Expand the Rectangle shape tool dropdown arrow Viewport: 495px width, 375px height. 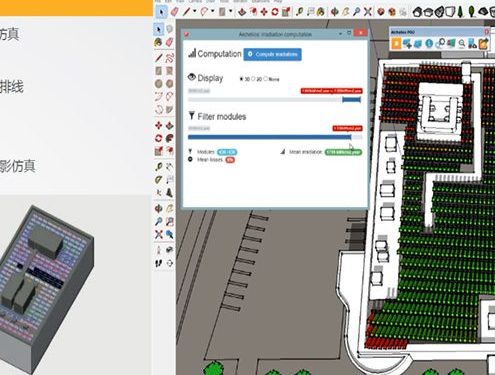(230, 12)
